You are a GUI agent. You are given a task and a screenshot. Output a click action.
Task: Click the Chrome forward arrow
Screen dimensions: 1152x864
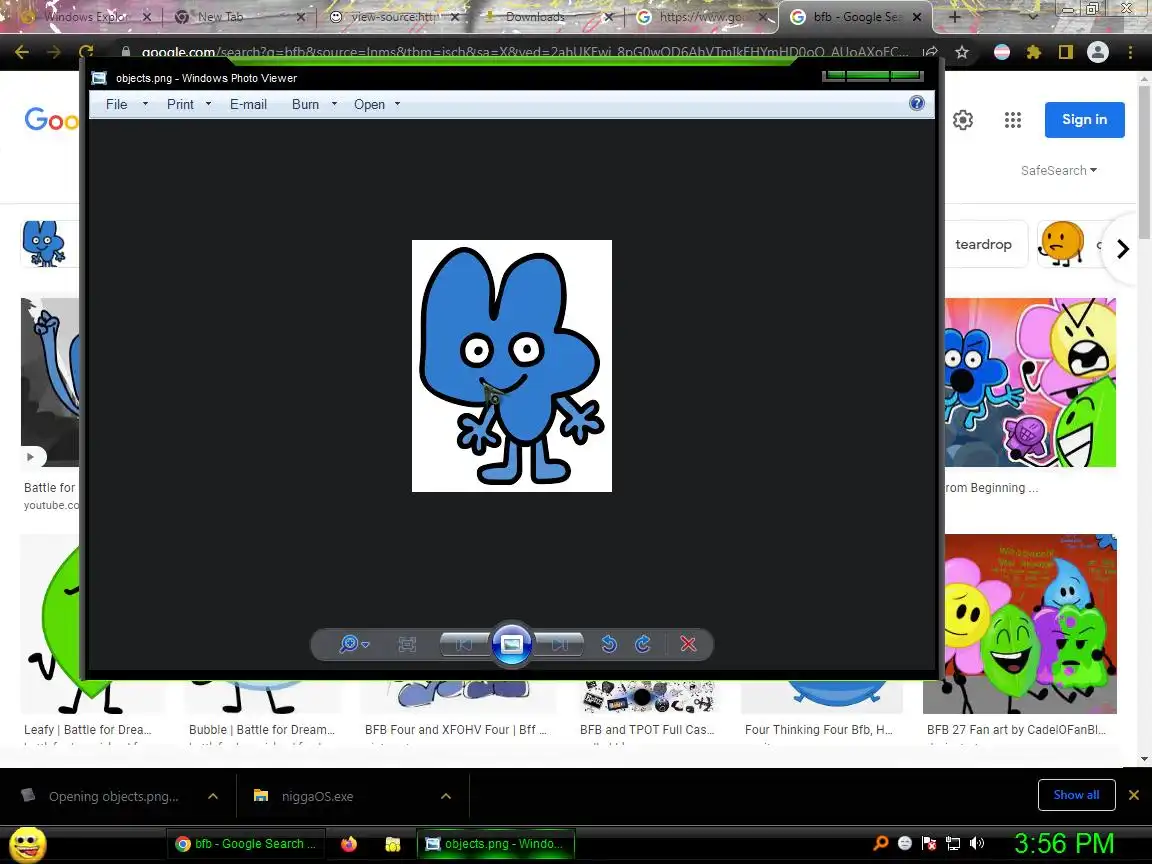click(x=54, y=52)
